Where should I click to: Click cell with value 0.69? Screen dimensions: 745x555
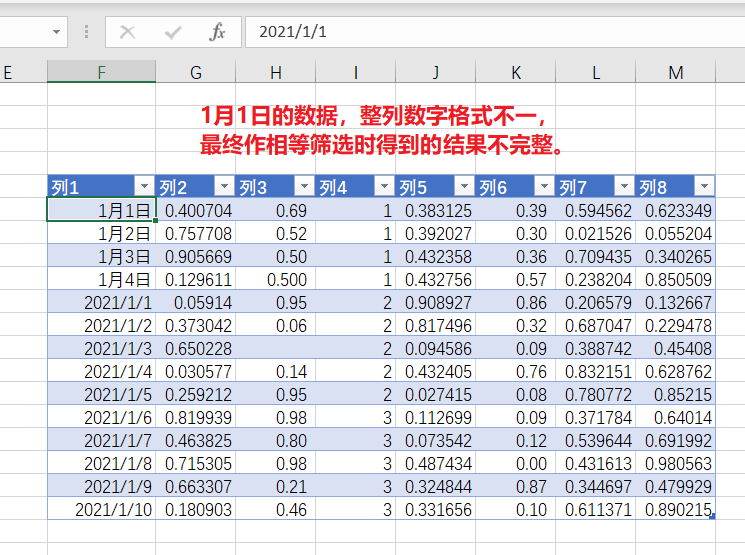point(276,210)
